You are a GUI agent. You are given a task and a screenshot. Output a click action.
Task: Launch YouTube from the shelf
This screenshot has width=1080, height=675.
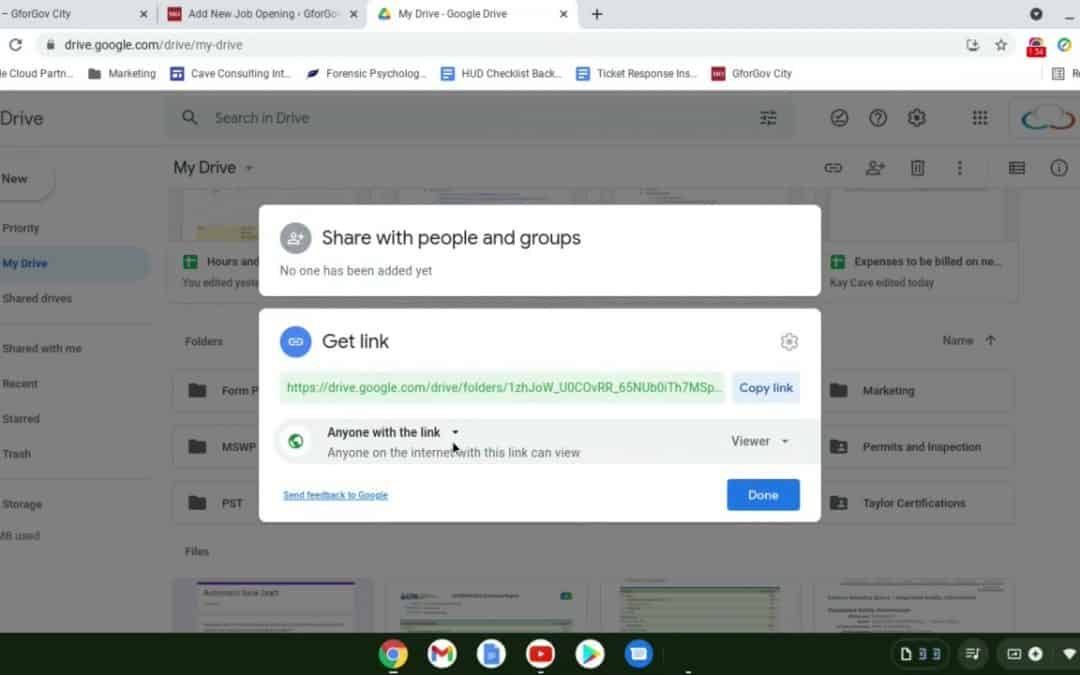tap(541, 654)
